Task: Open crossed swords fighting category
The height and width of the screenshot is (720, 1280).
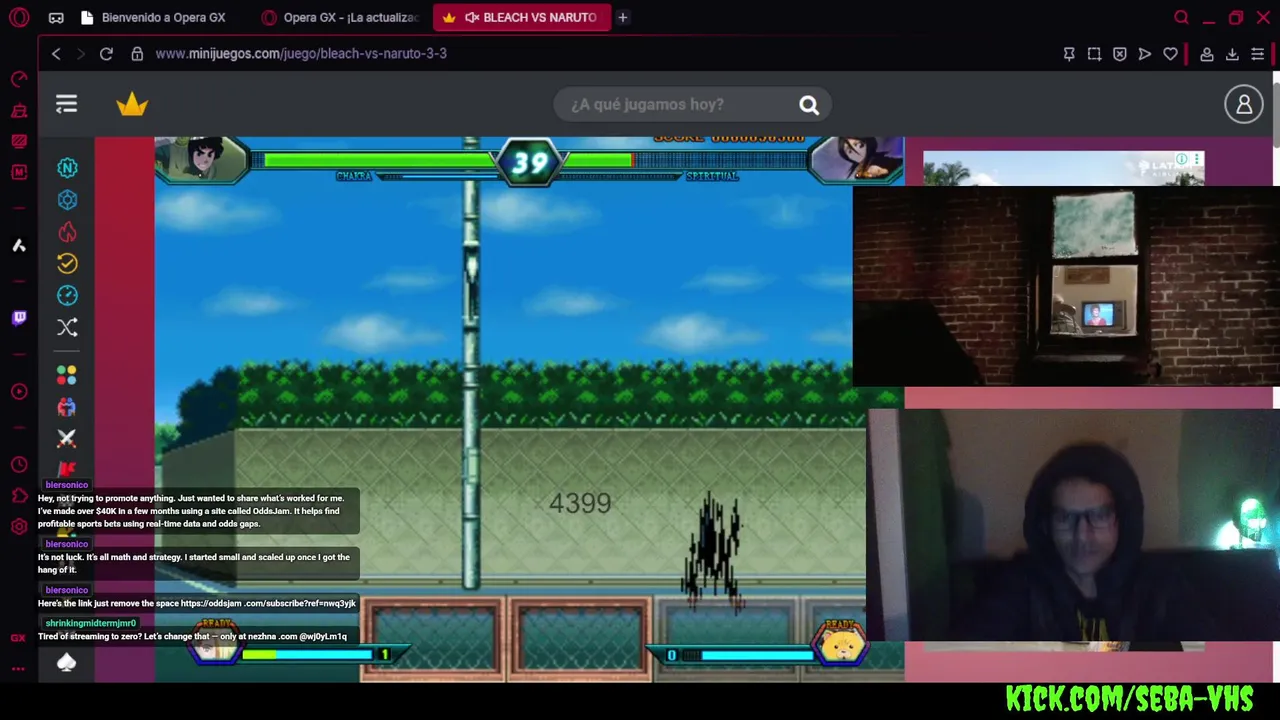Action: pos(67,438)
